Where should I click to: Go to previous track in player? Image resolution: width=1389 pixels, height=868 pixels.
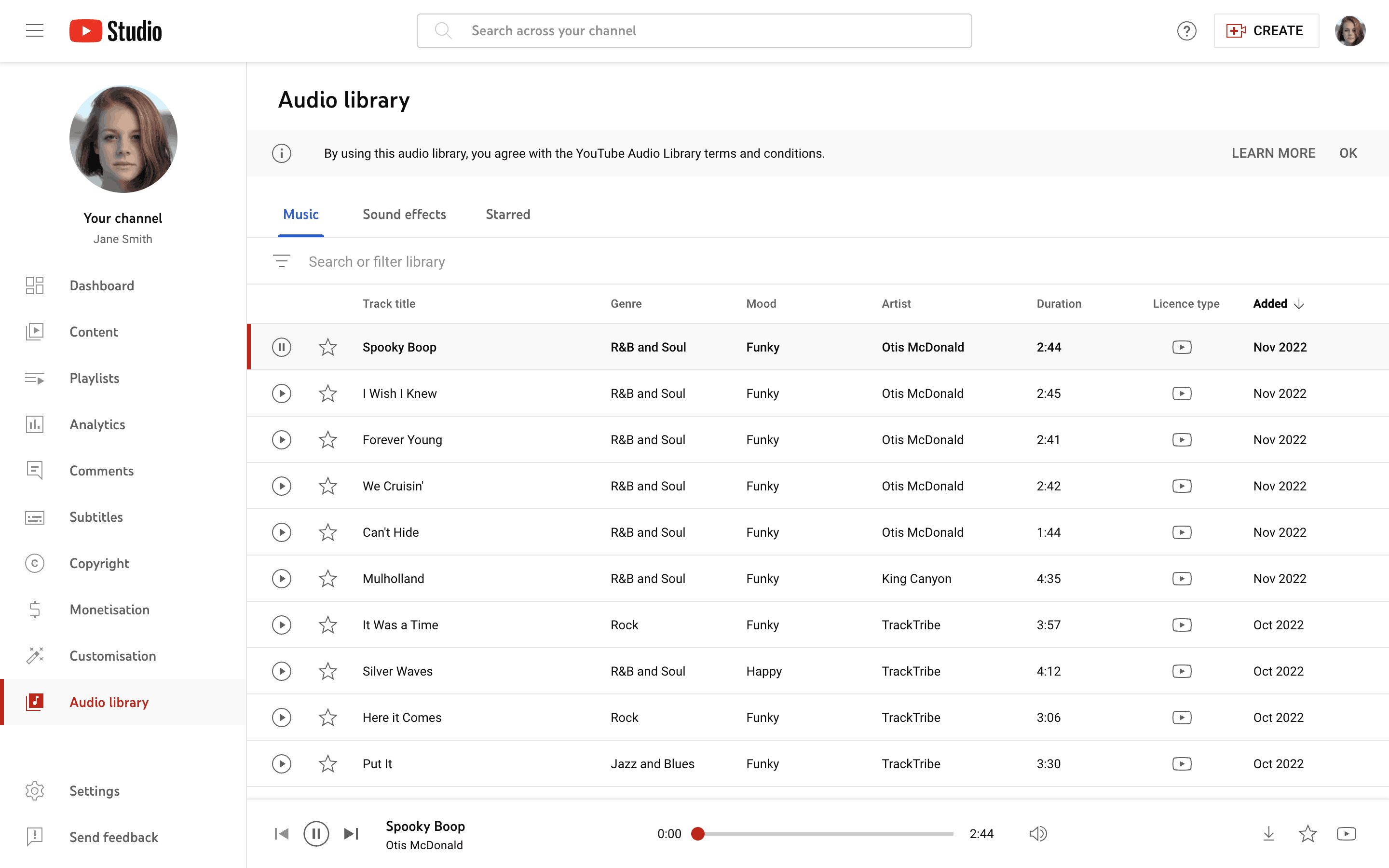point(281,834)
